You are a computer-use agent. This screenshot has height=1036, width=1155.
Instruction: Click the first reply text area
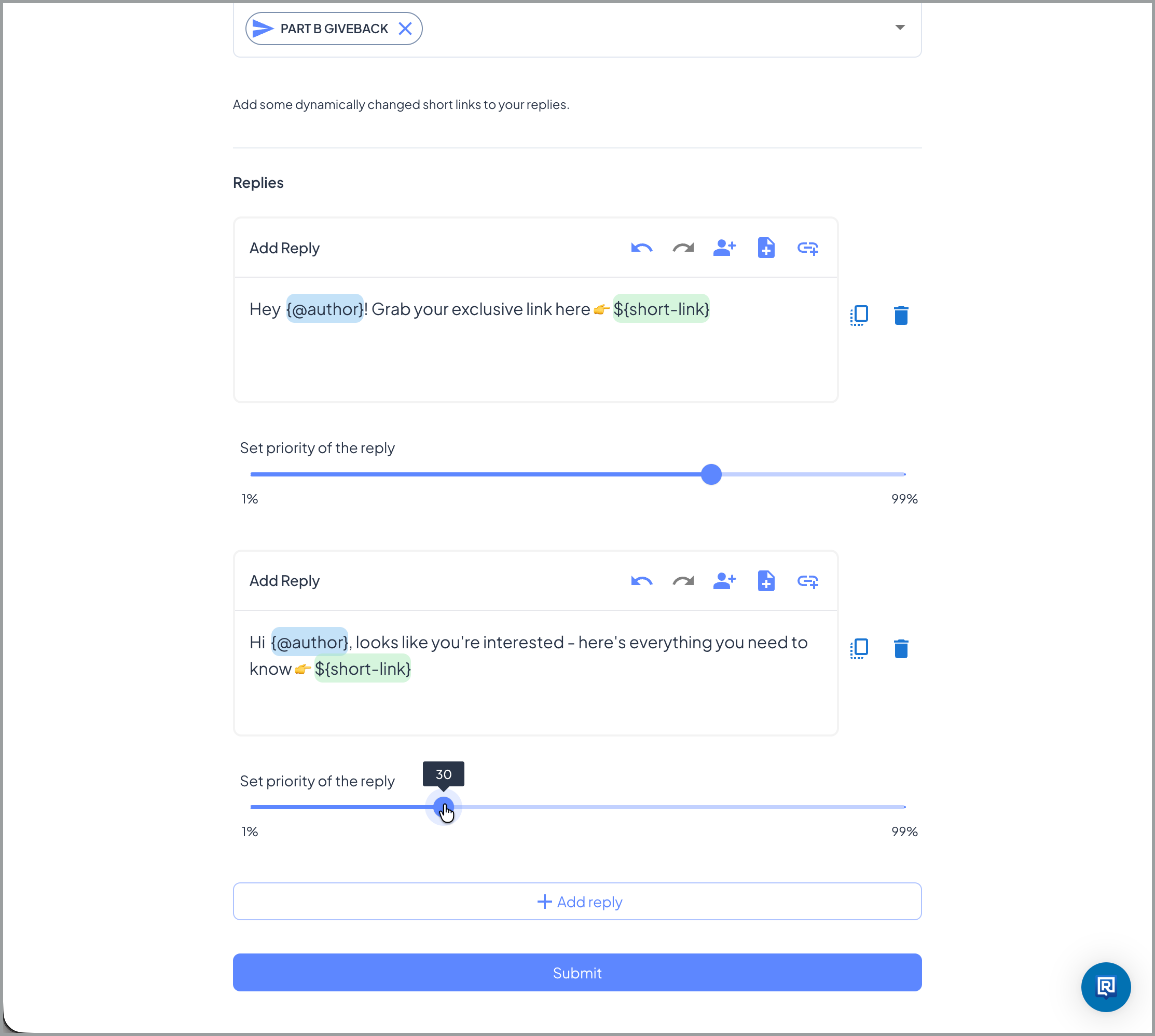pos(535,340)
